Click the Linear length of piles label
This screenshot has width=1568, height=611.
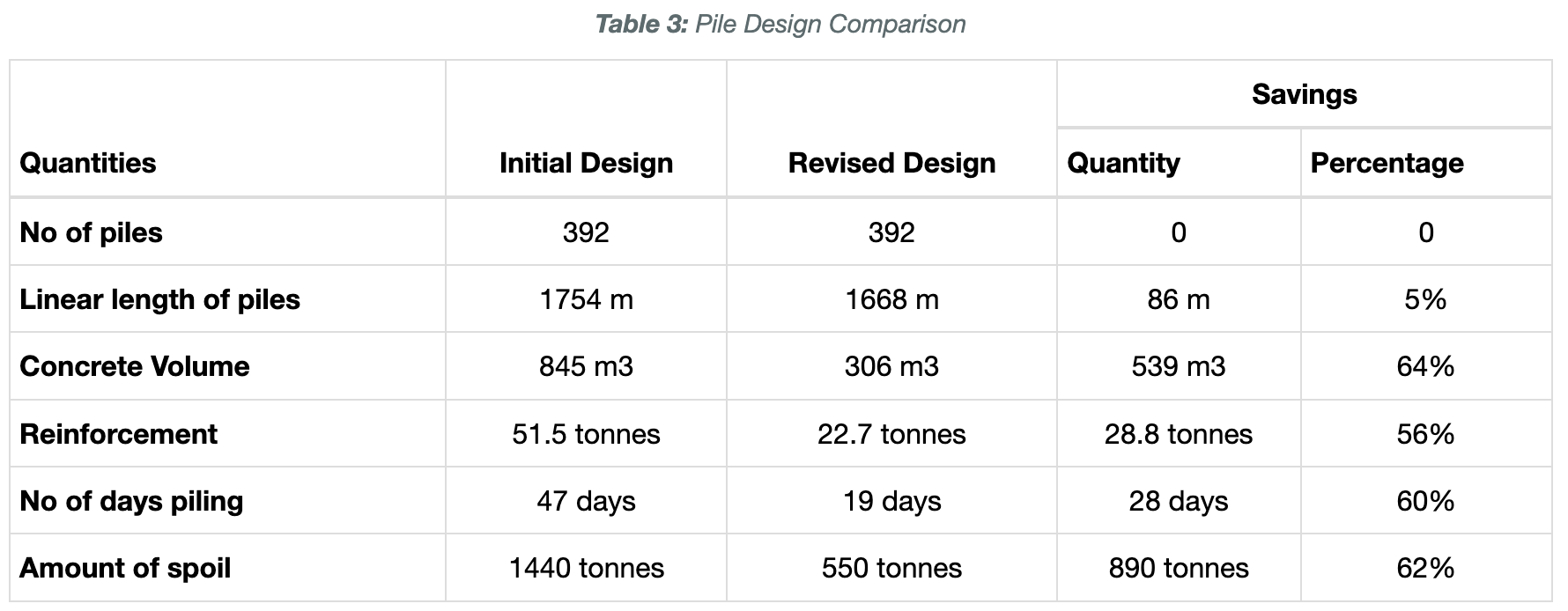(x=159, y=299)
